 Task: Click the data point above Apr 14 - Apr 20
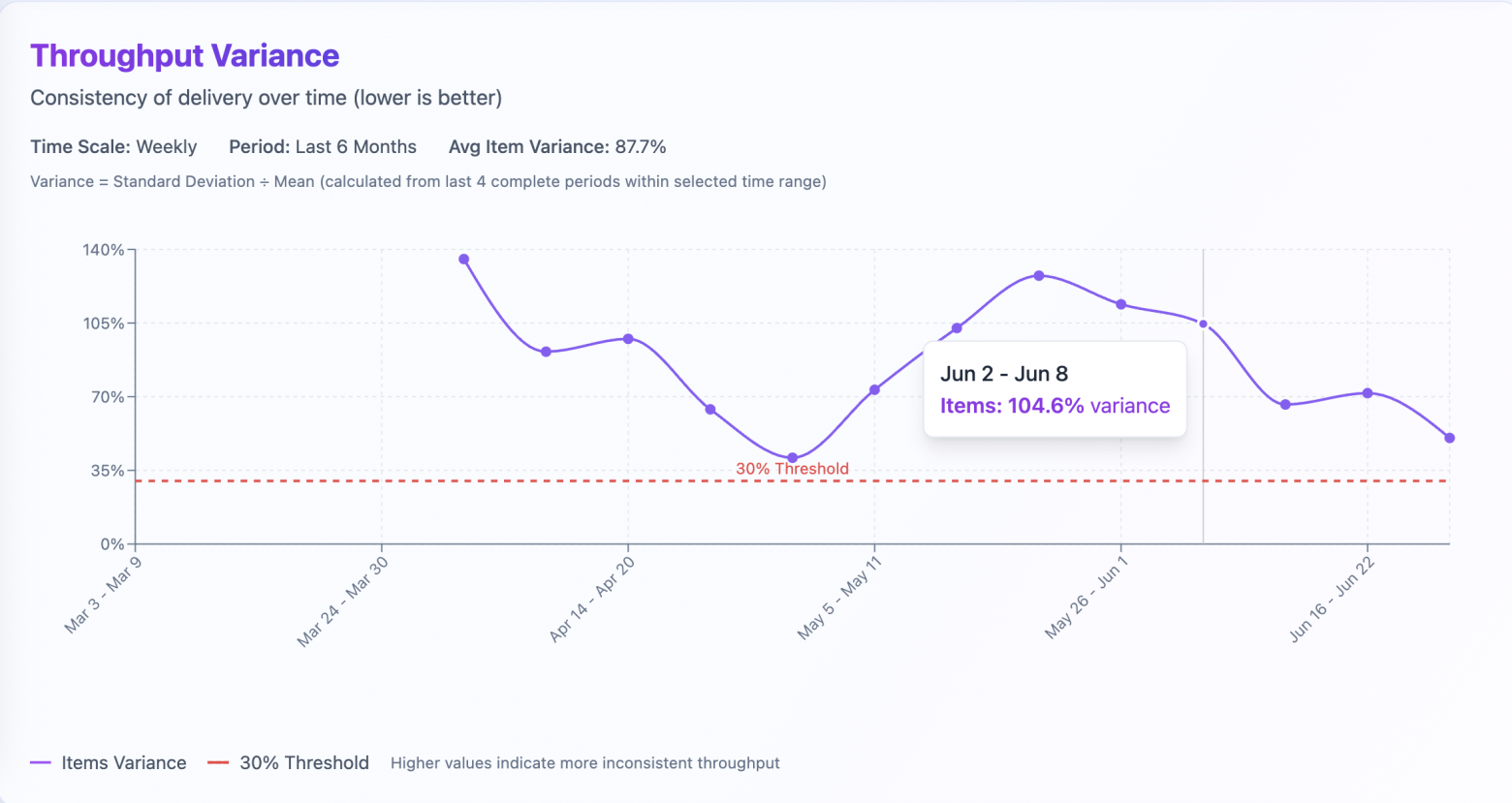click(628, 339)
